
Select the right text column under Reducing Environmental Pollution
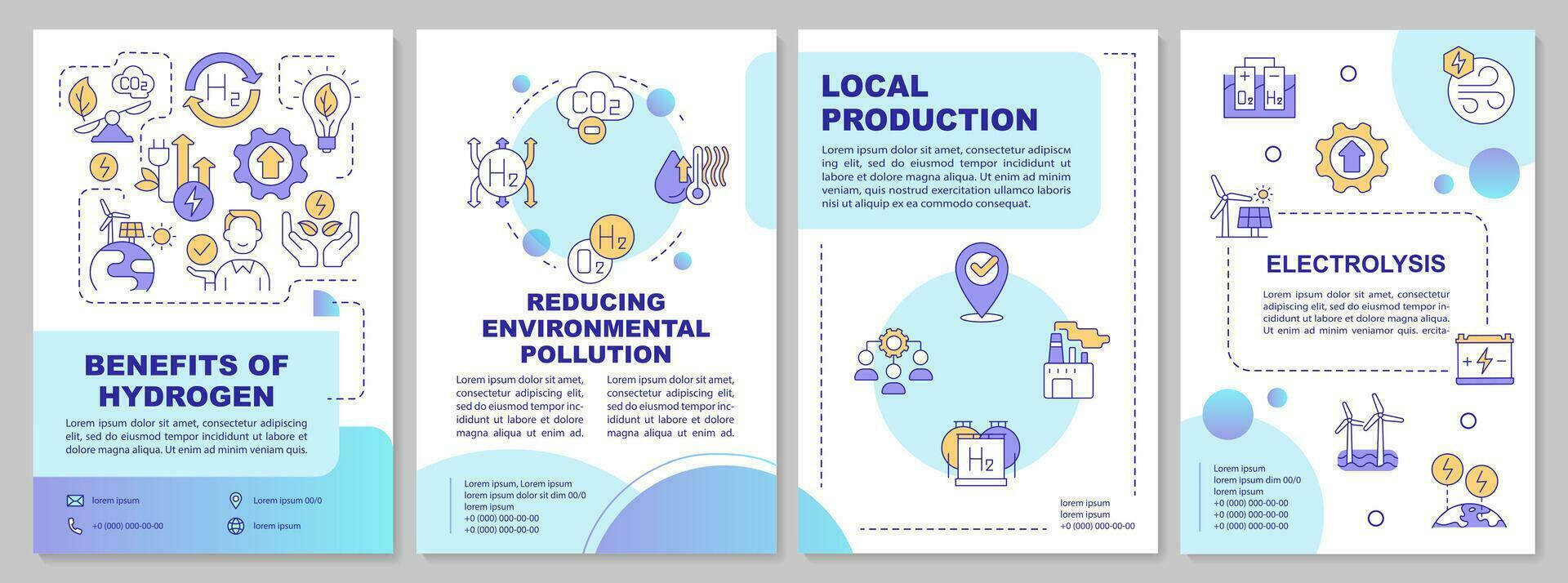point(670,406)
